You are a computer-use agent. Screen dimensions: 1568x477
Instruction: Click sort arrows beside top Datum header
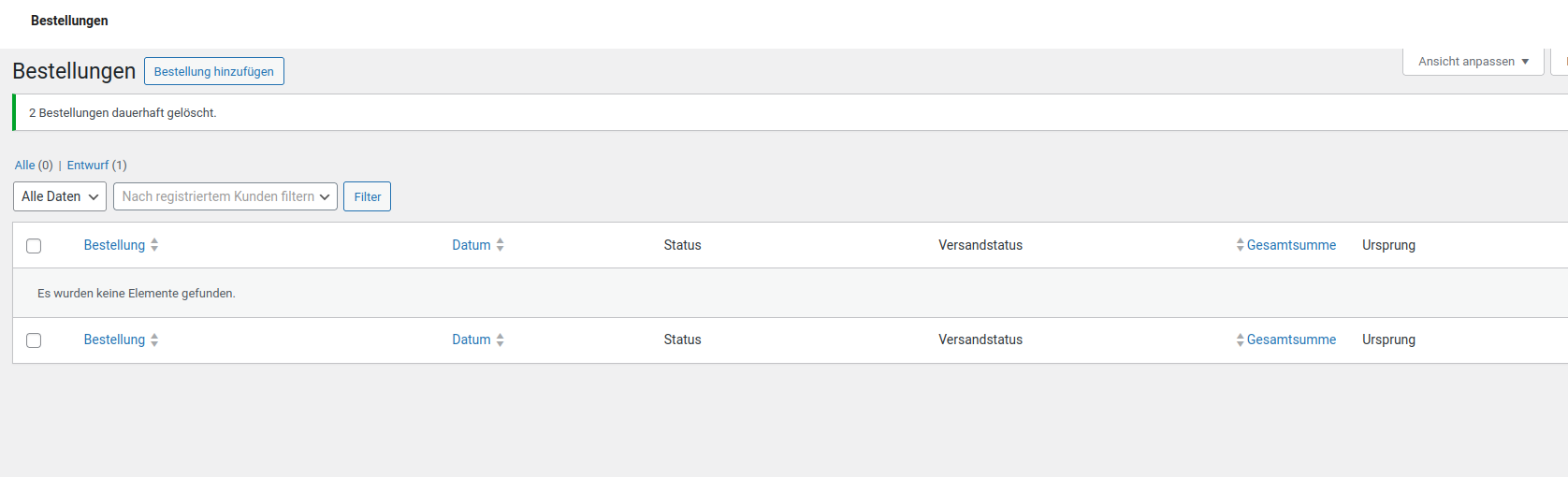click(x=501, y=245)
